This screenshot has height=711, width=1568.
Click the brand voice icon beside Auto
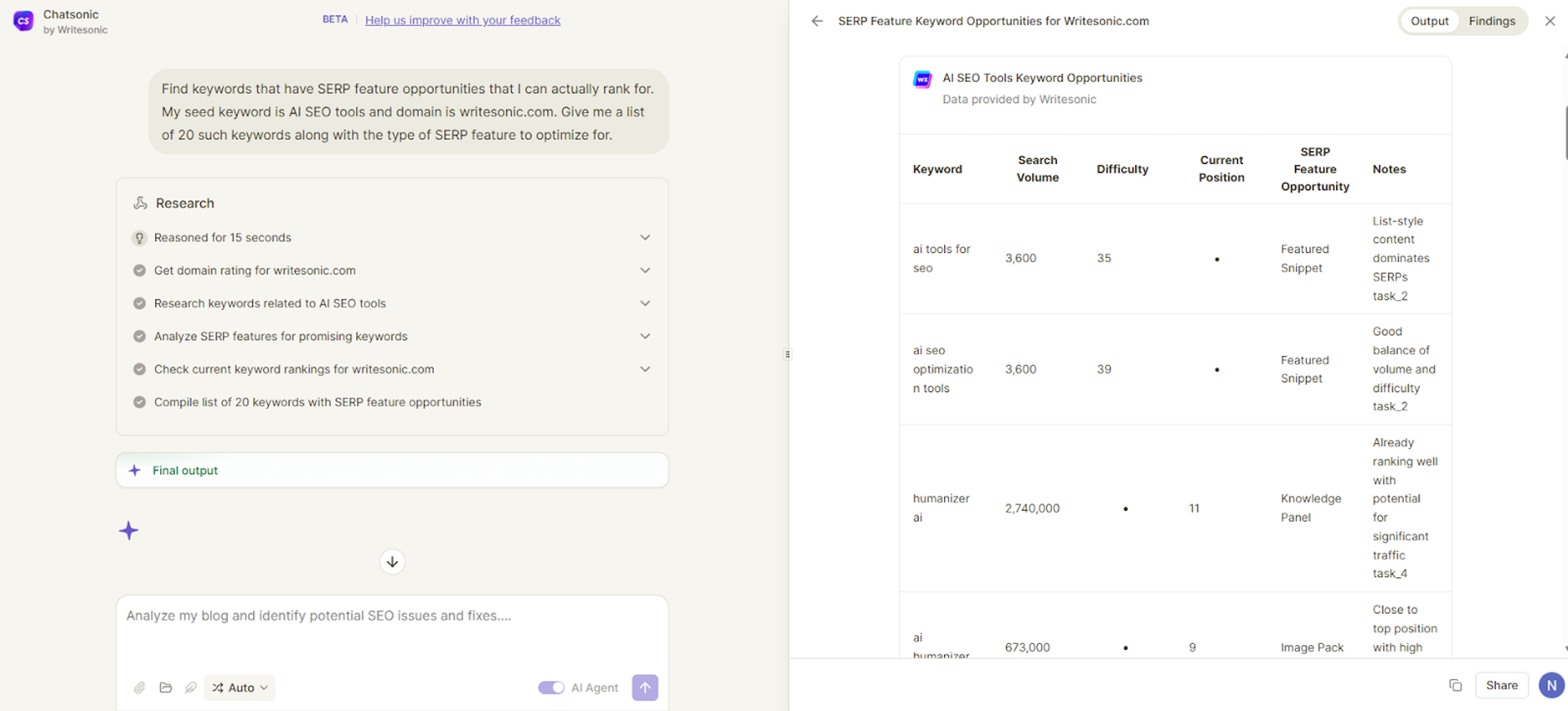pos(191,687)
